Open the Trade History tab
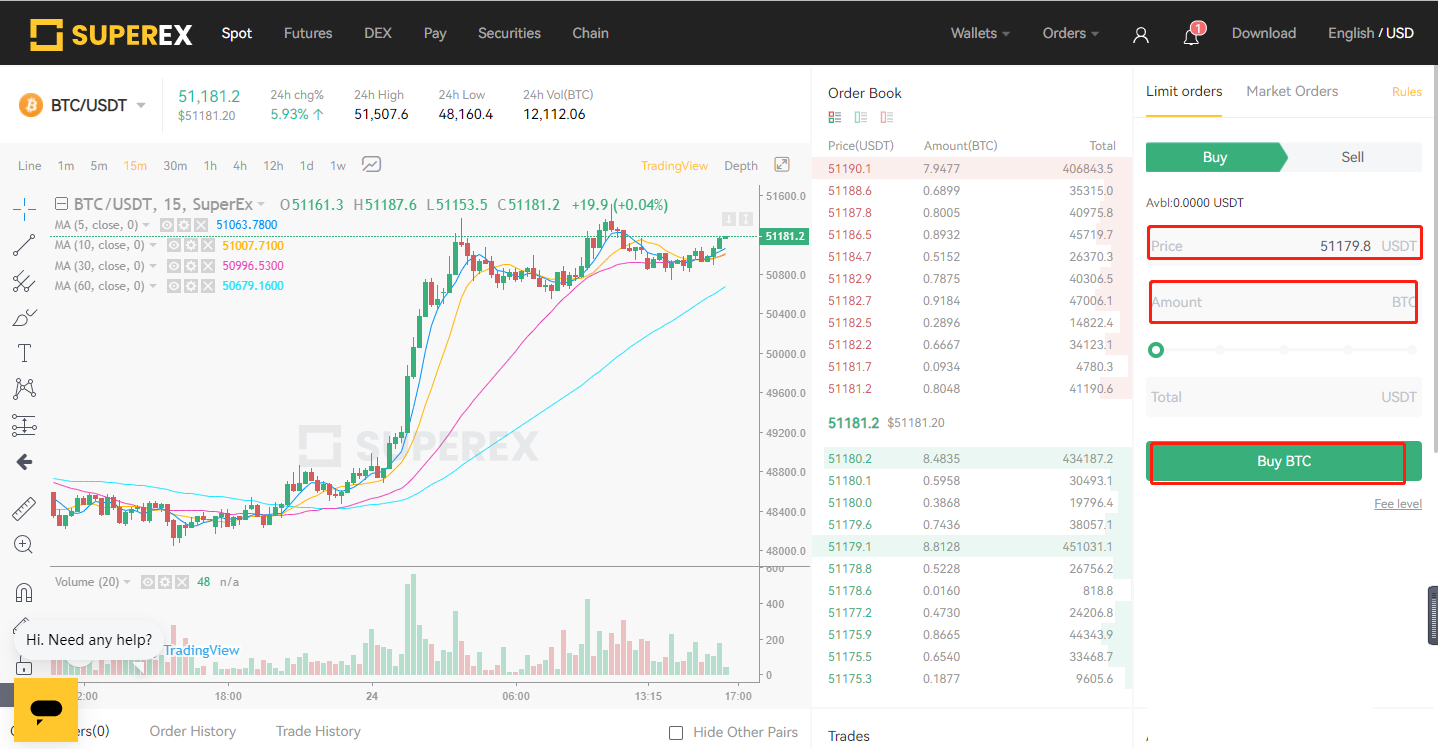Screen dimensions: 1438x749 click(x=318, y=731)
